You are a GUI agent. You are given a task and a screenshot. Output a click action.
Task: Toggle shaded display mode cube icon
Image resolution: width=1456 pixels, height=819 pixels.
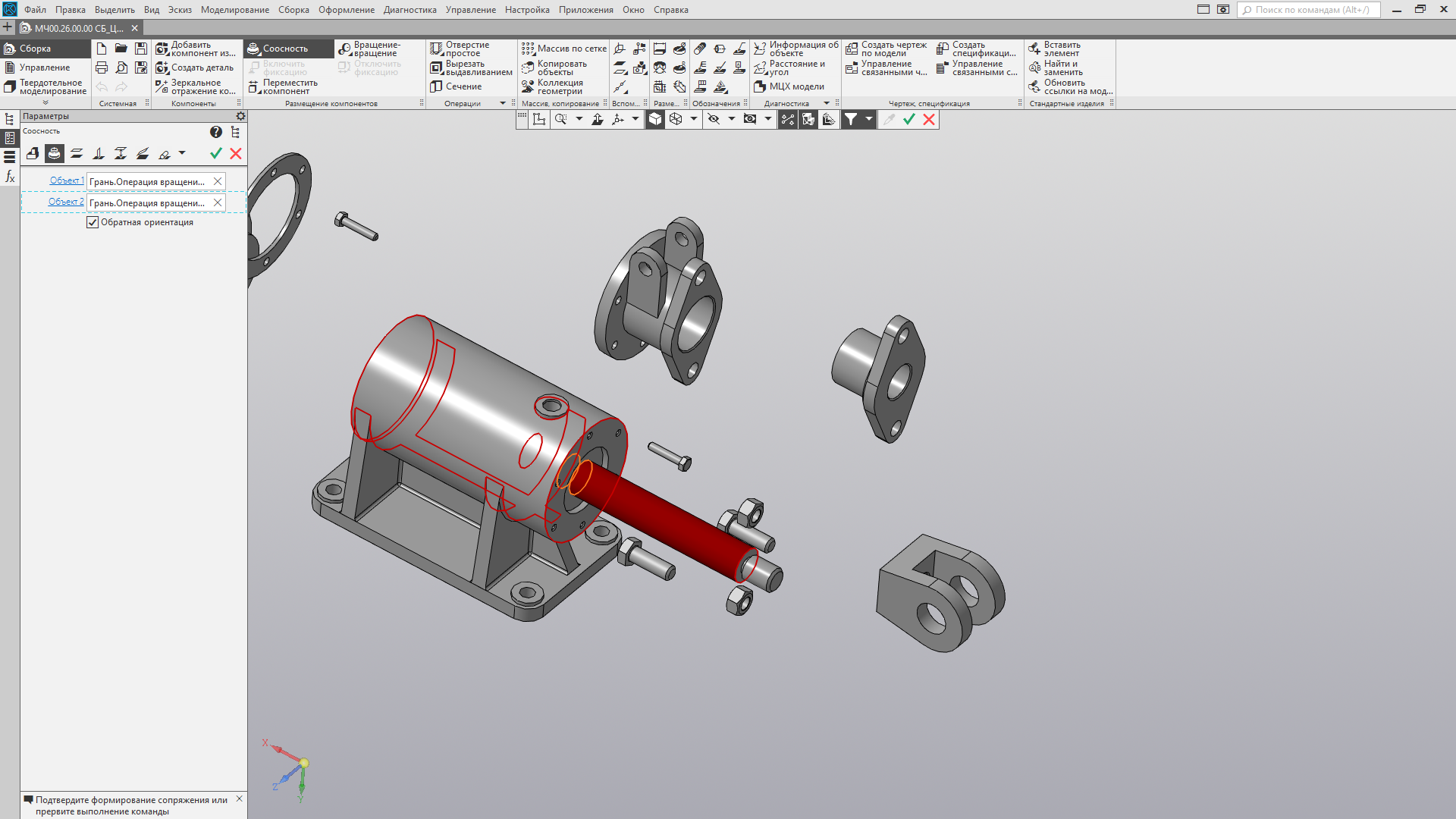click(x=655, y=119)
